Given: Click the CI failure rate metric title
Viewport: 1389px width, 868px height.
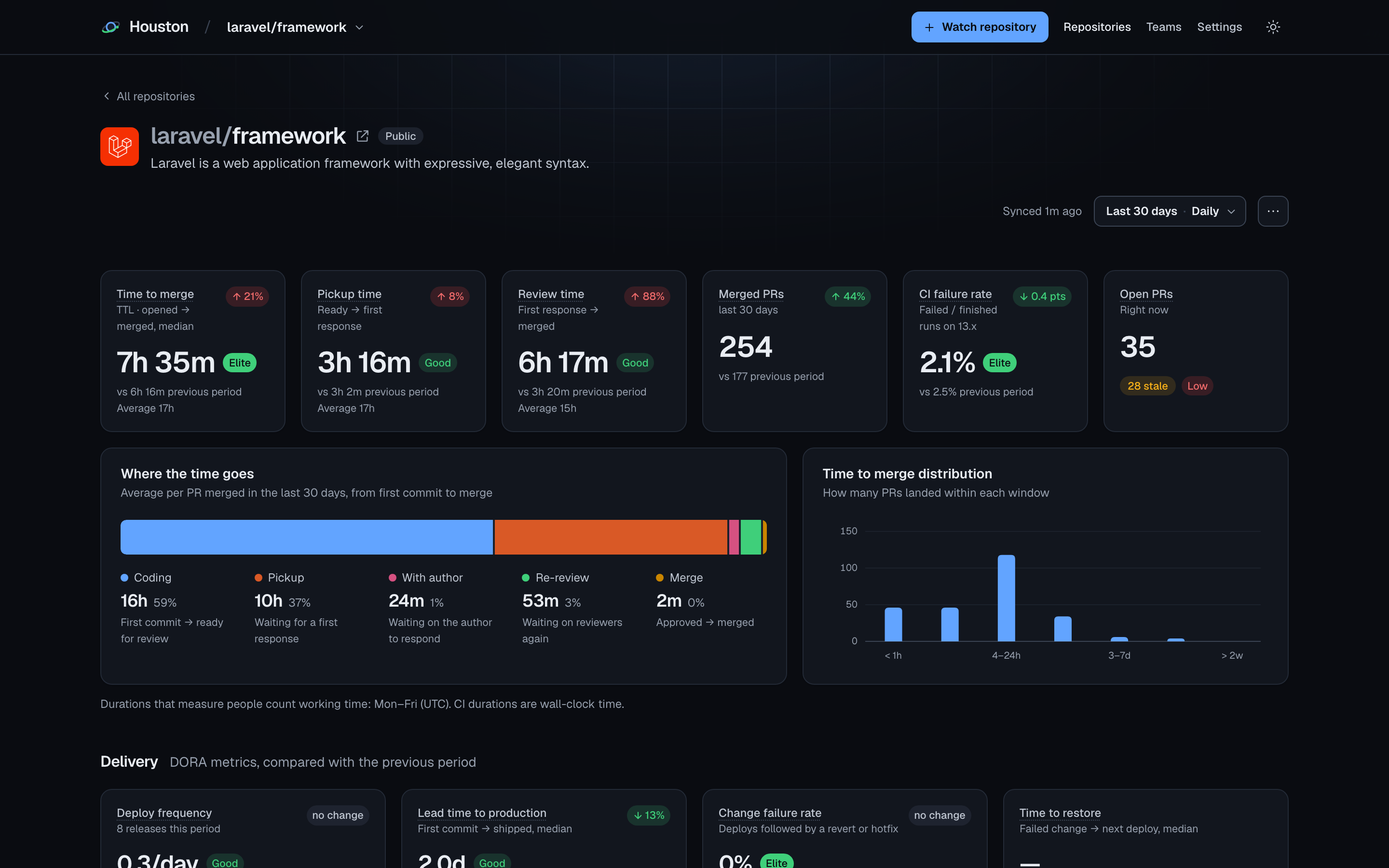Looking at the screenshot, I should [x=955, y=294].
